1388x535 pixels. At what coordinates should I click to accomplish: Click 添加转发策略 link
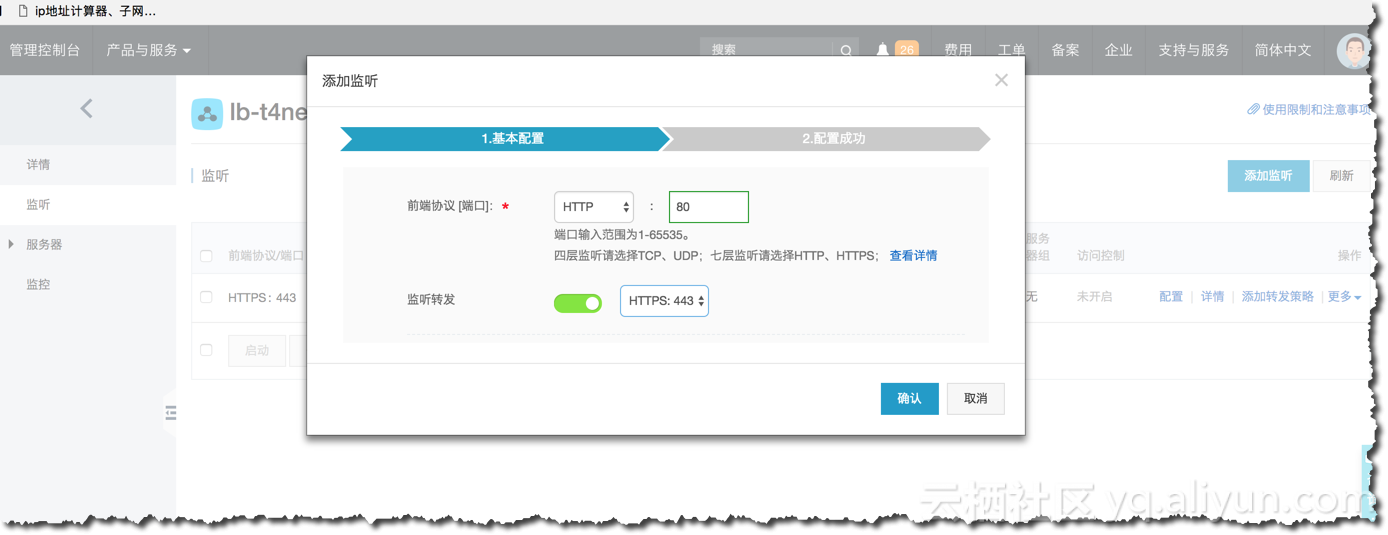(1278, 297)
